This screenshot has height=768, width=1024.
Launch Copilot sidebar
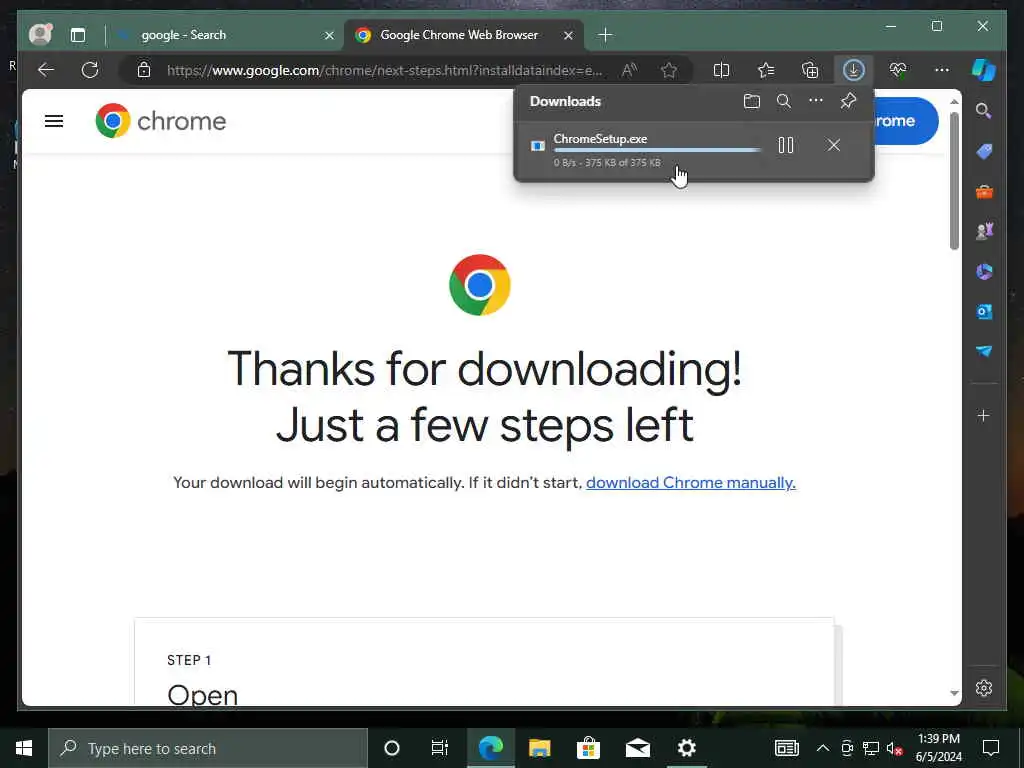[984, 70]
